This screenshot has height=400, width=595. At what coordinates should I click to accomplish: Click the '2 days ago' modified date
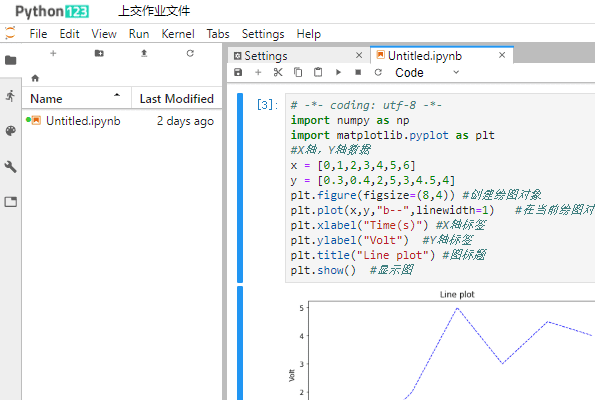[x=185, y=121]
